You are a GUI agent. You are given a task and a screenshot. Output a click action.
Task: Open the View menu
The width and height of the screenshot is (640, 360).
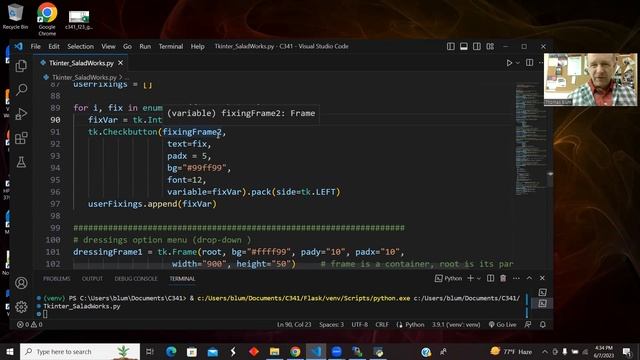pos(108,47)
